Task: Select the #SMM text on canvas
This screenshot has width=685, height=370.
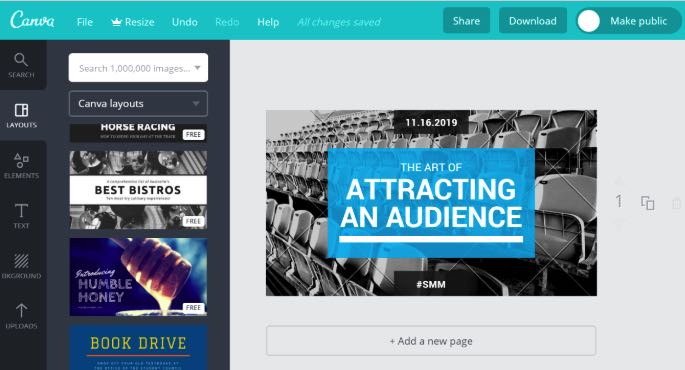Action: (431, 284)
